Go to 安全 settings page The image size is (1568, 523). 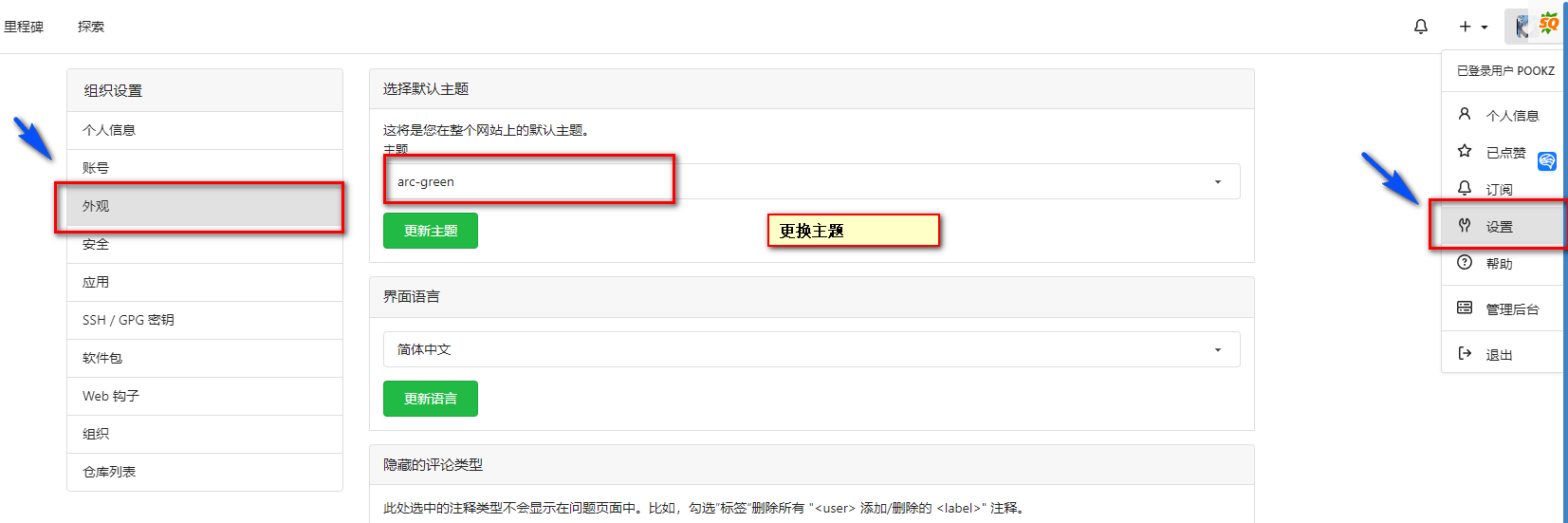tap(96, 244)
